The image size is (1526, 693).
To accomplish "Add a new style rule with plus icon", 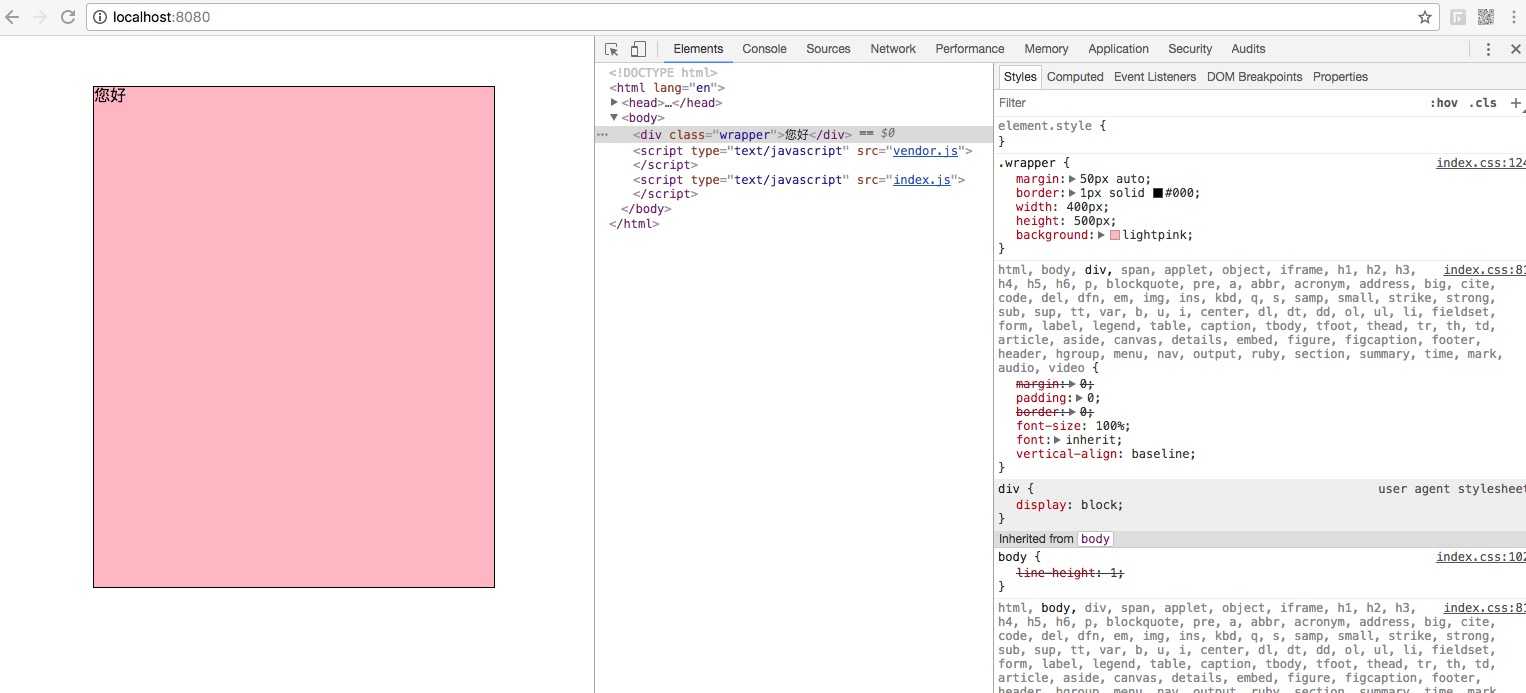I will [x=1516, y=103].
